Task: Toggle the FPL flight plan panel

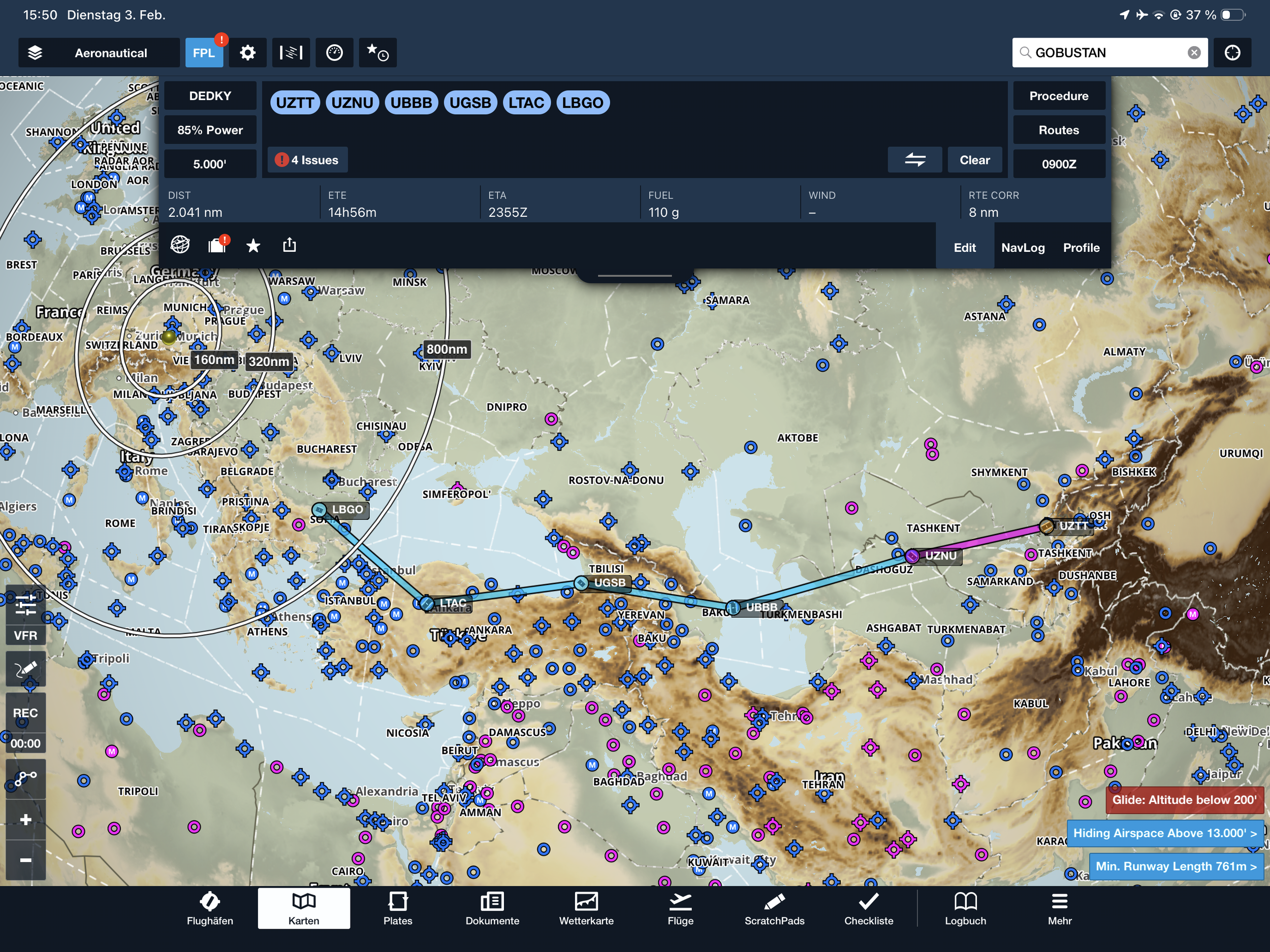Action: (204, 53)
